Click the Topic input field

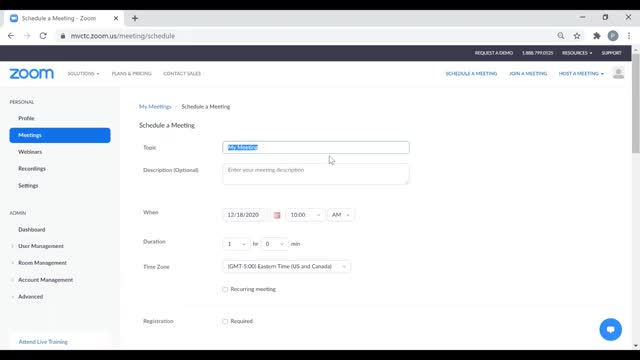[316, 147]
